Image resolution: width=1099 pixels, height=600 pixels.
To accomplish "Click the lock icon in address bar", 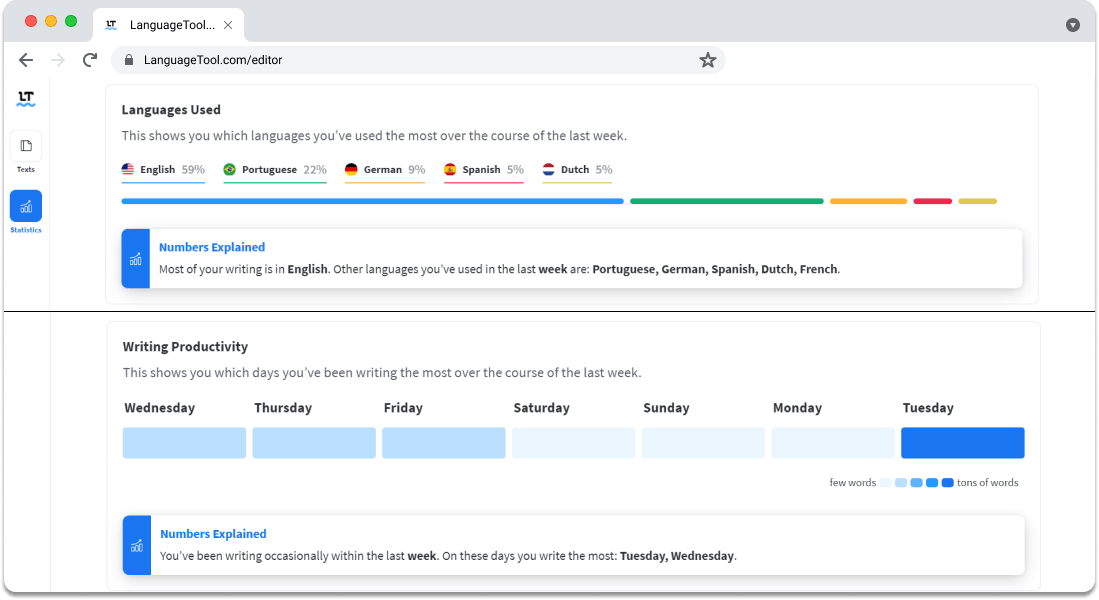I will coord(129,60).
